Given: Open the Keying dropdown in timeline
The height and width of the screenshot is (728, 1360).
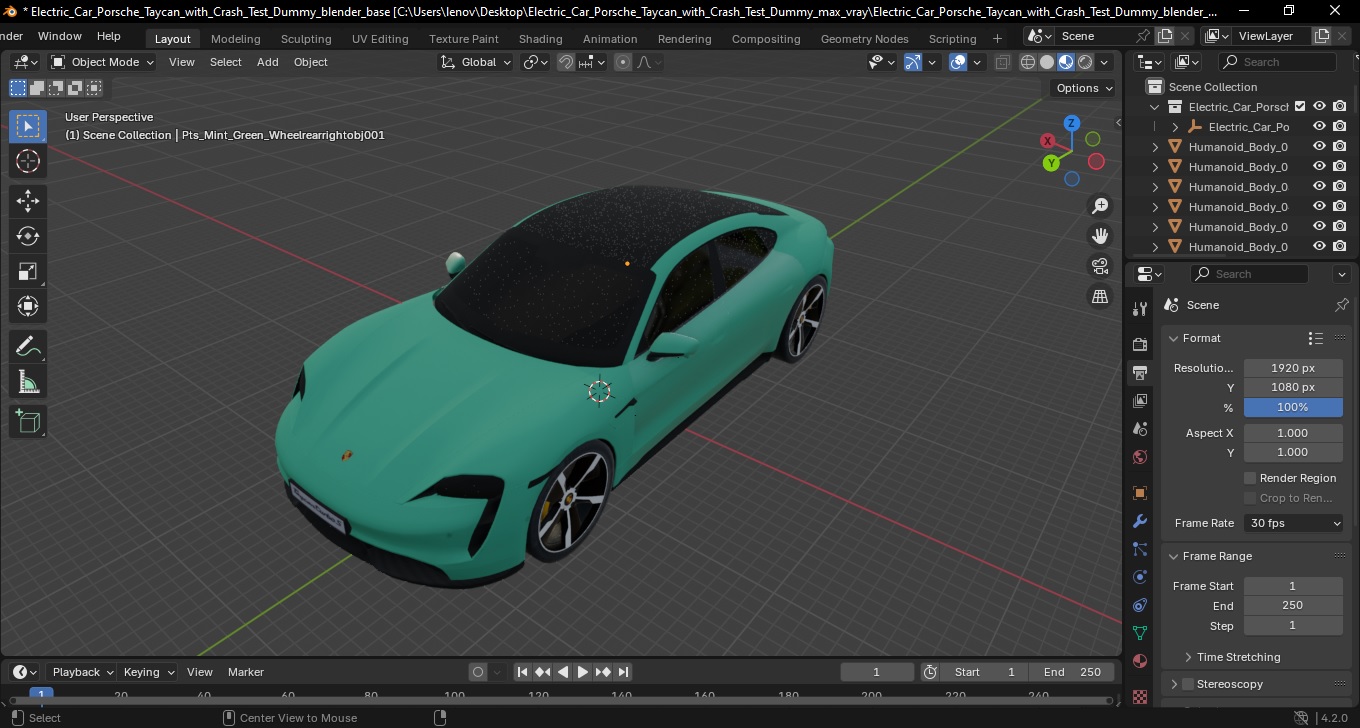Looking at the screenshot, I should tap(148, 672).
